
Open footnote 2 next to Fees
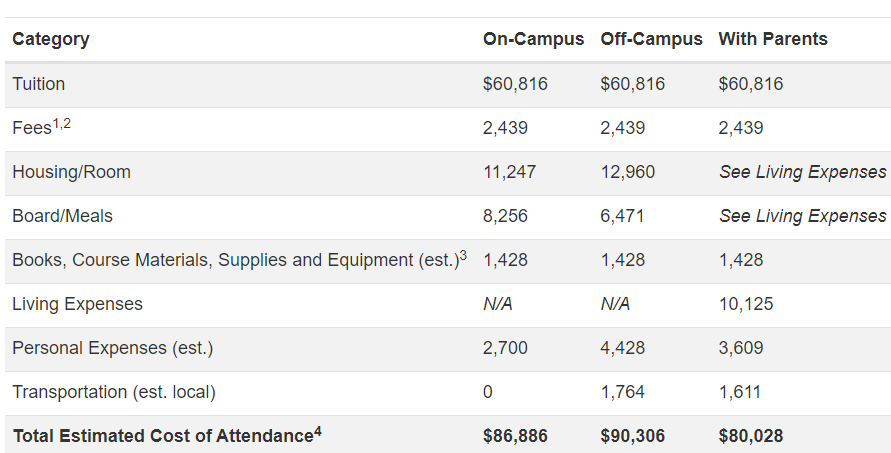(x=67, y=122)
